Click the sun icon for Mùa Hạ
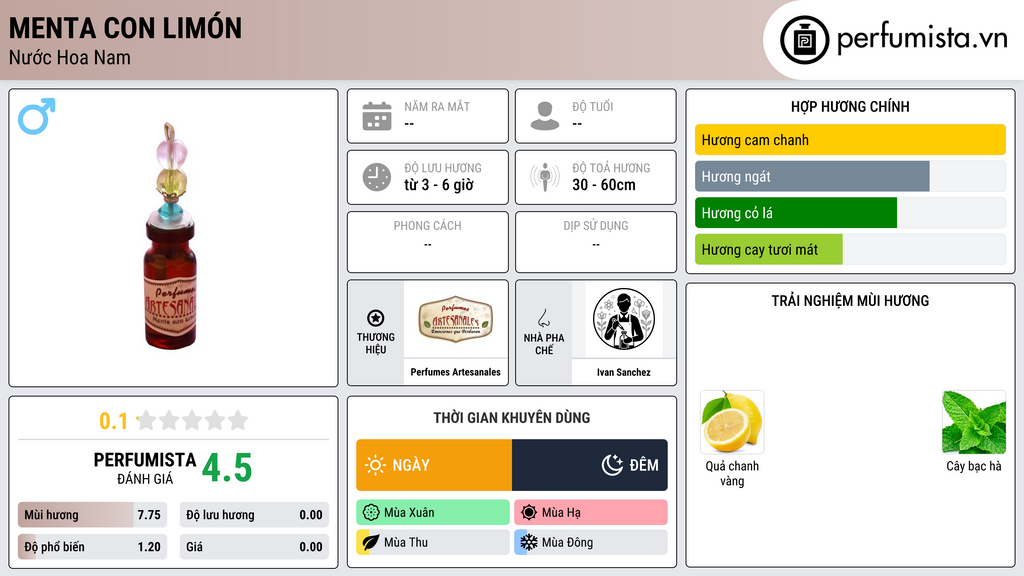The width and height of the screenshot is (1024, 576). (x=529, y=513)
